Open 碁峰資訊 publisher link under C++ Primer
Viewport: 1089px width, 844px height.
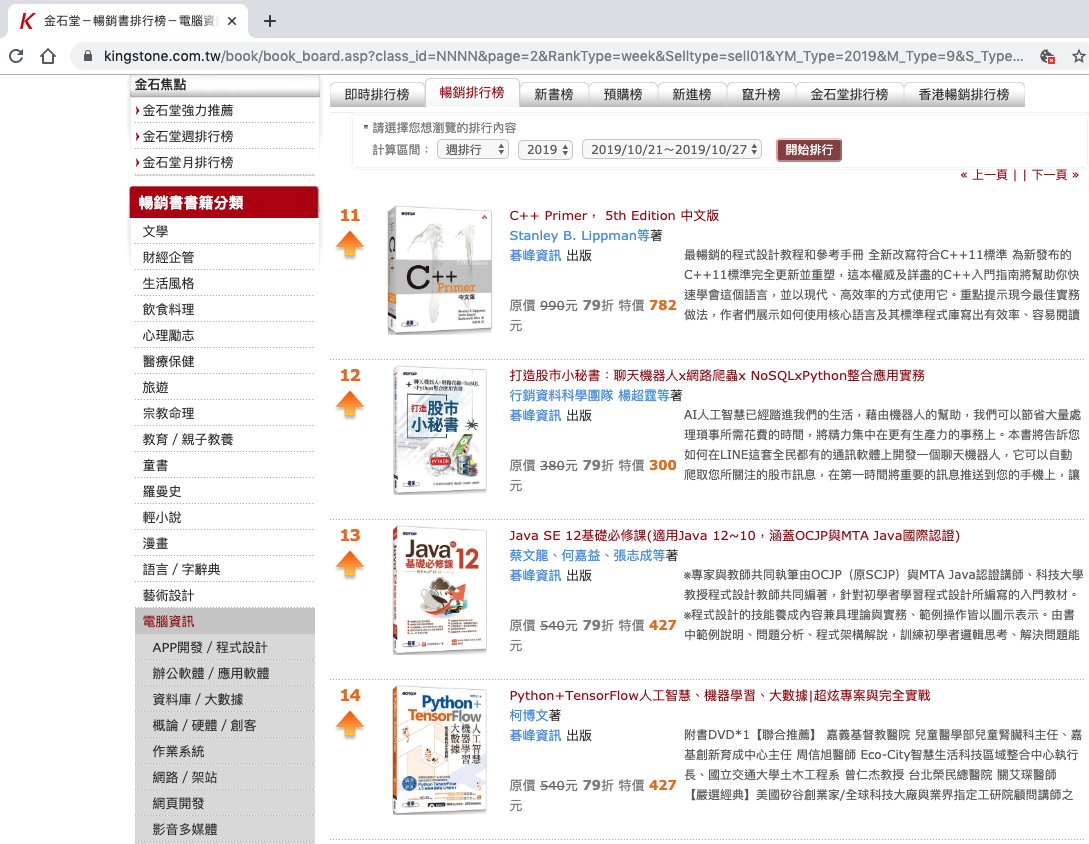pyautogui.click(x=535, y=256)
